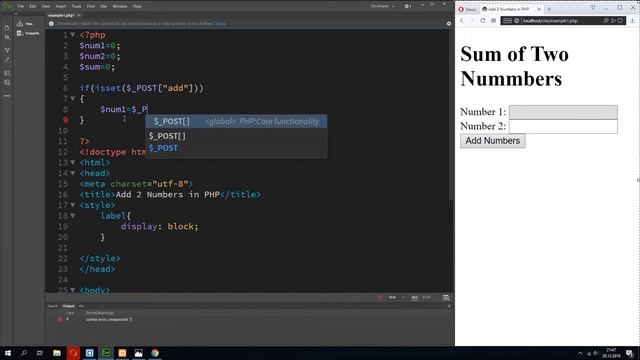Open the File menu in Dreamweaver

click(20, 6)
